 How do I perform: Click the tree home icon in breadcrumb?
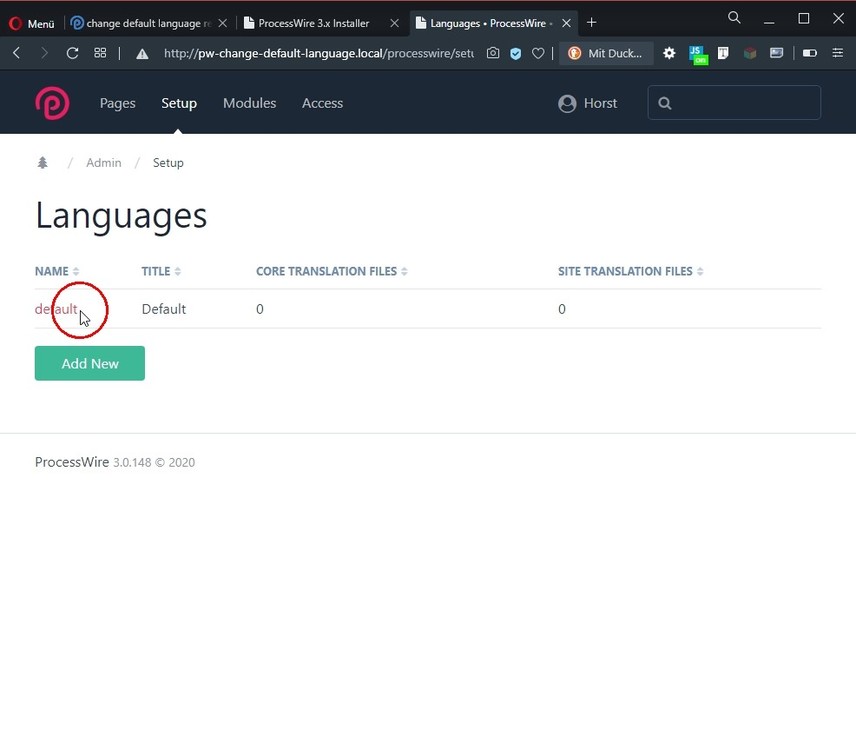pos(42,163)
